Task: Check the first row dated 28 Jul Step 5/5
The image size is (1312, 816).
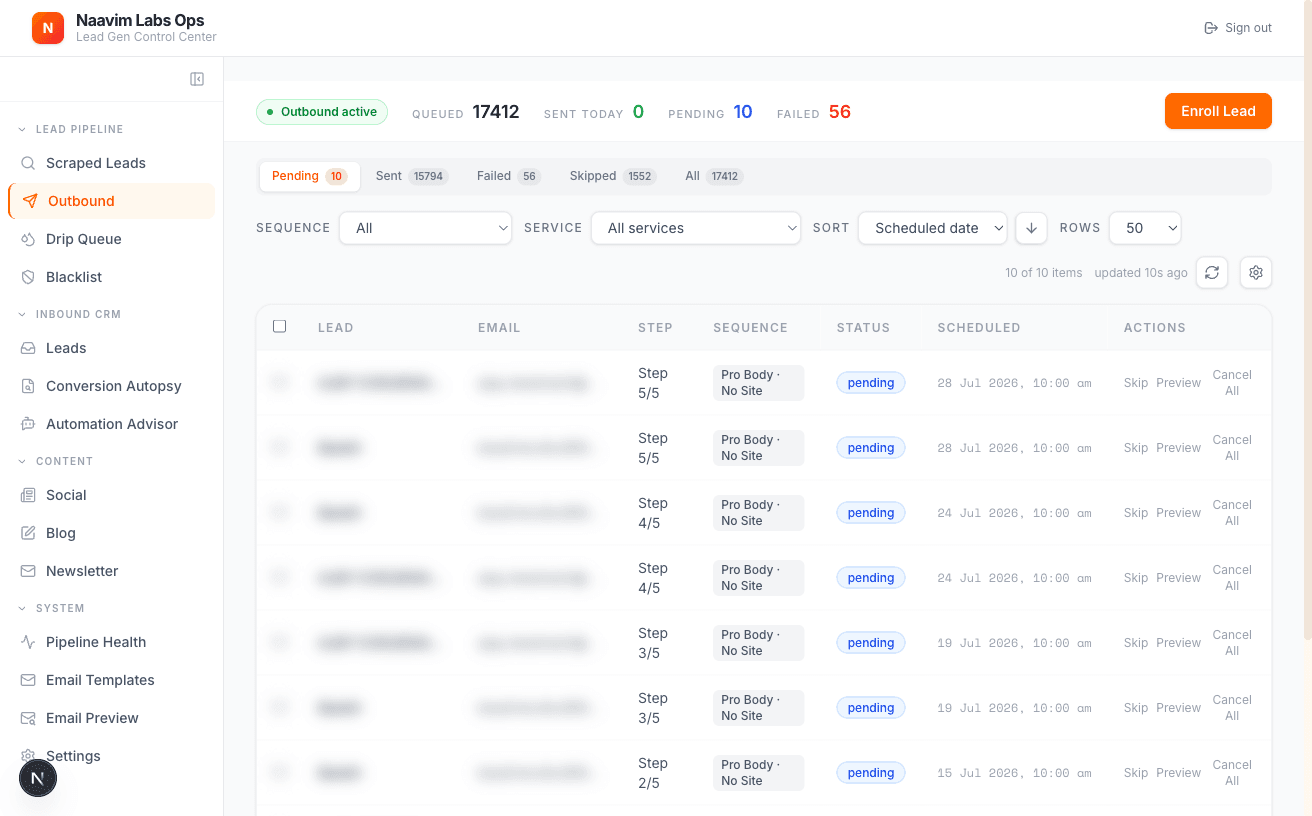Action: (x=280, y=382)
